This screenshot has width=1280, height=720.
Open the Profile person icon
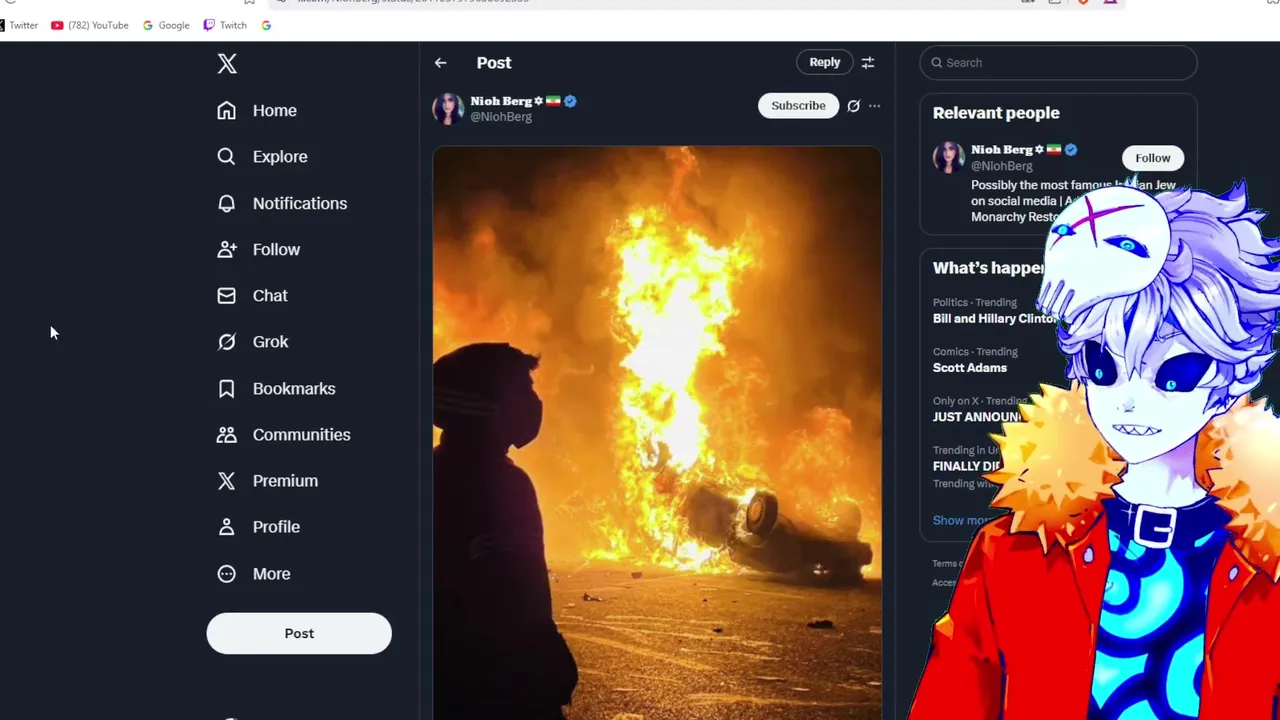227,527
